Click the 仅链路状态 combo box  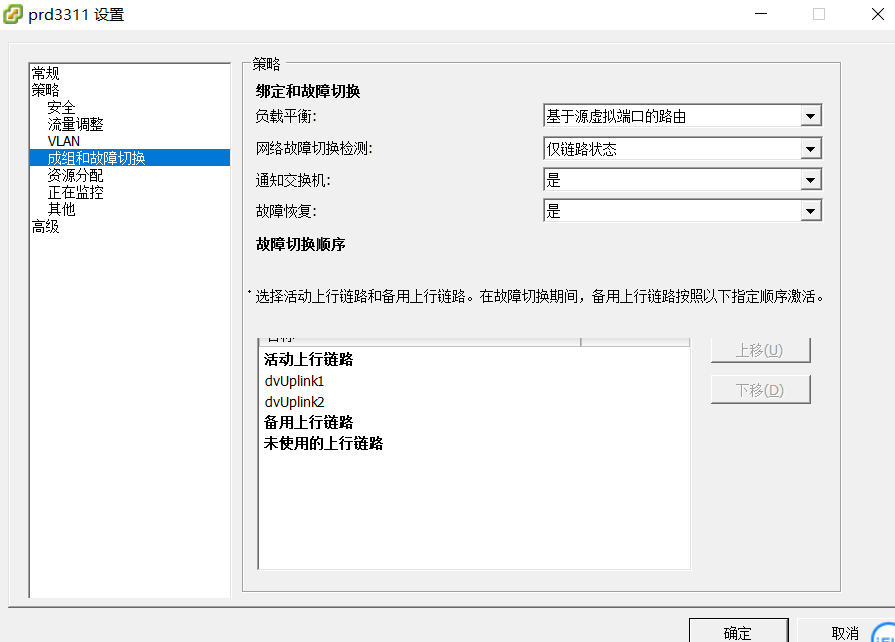682,149
